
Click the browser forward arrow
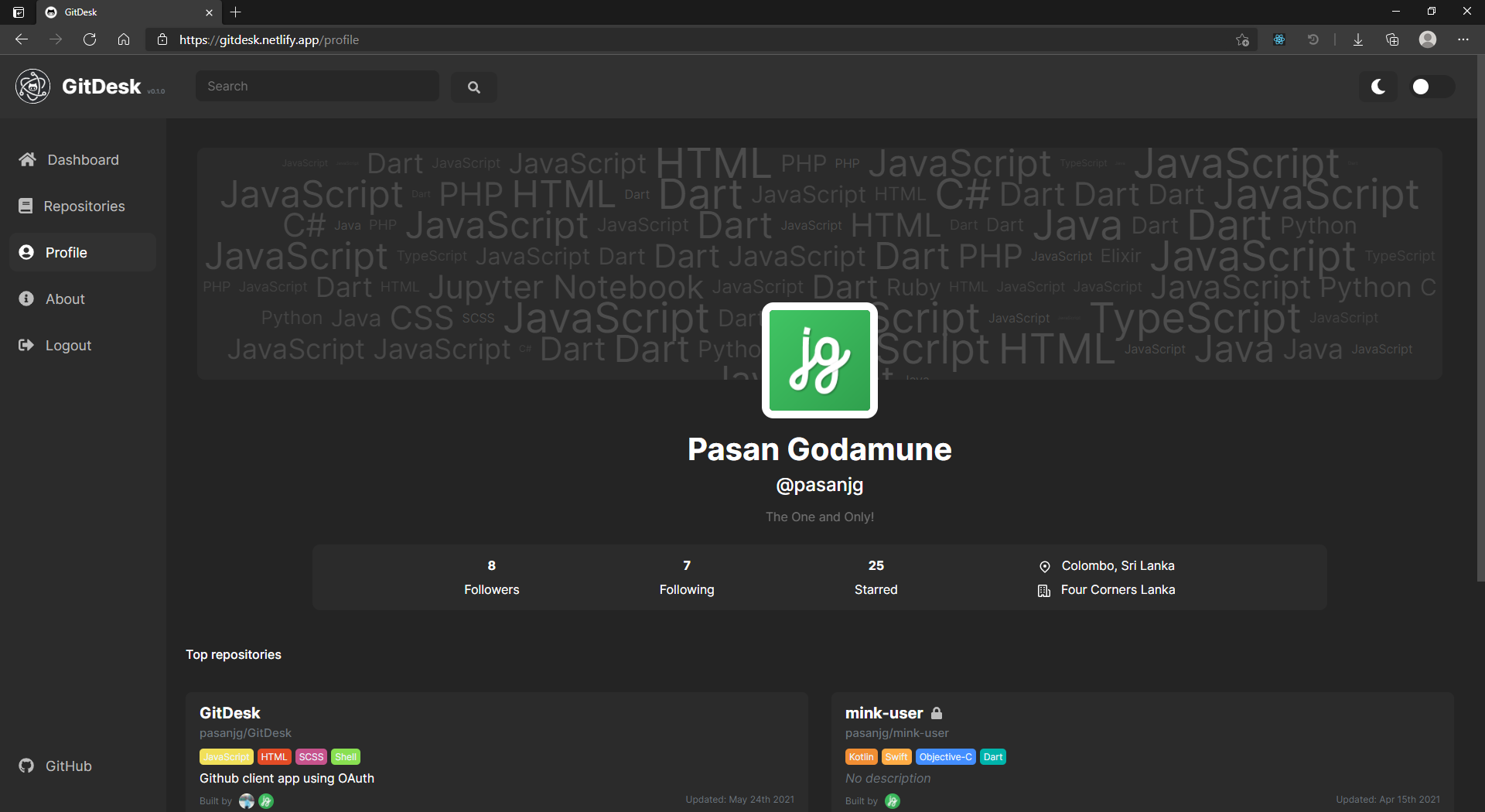pyautogui.click(x=56, y=39)
